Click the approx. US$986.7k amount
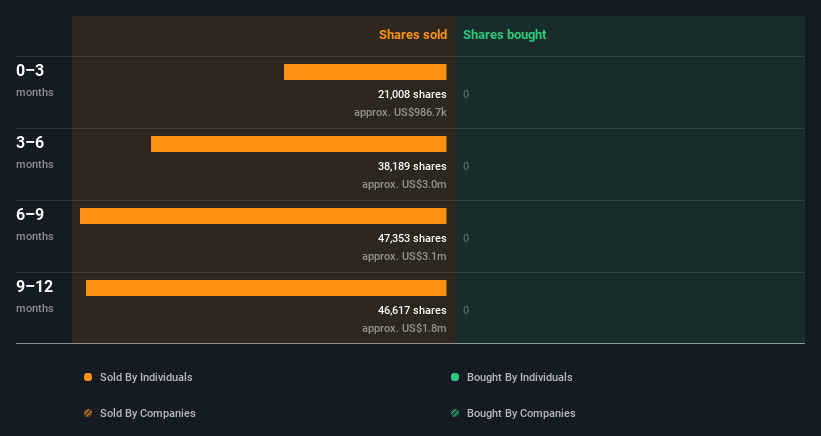 coord(400,112)
